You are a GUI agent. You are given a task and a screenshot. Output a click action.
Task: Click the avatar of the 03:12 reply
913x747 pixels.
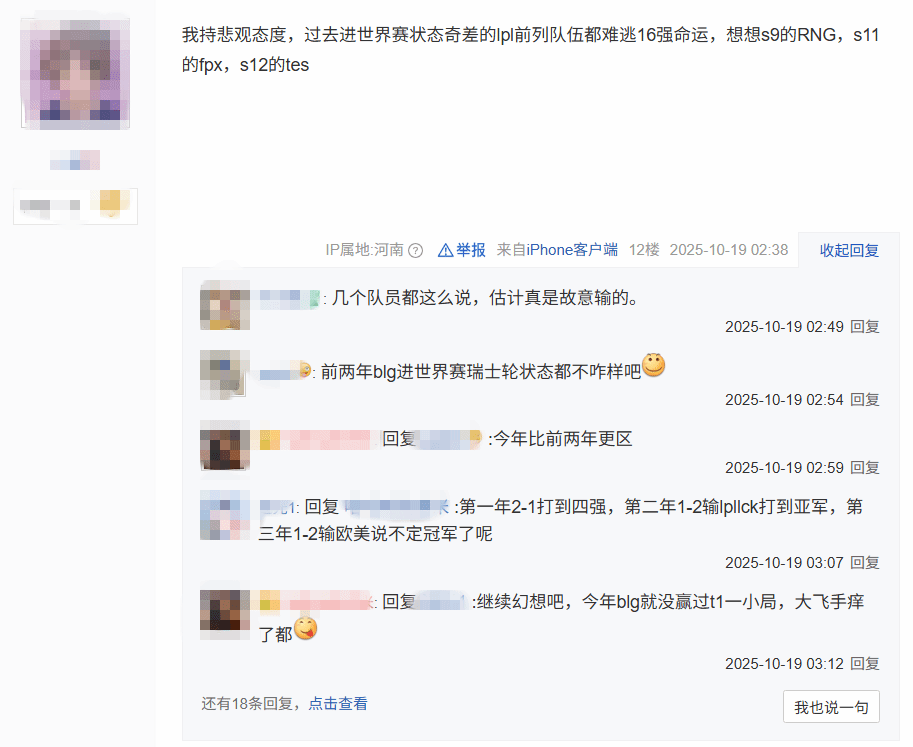pyautogui.click(x=225, y=615)
